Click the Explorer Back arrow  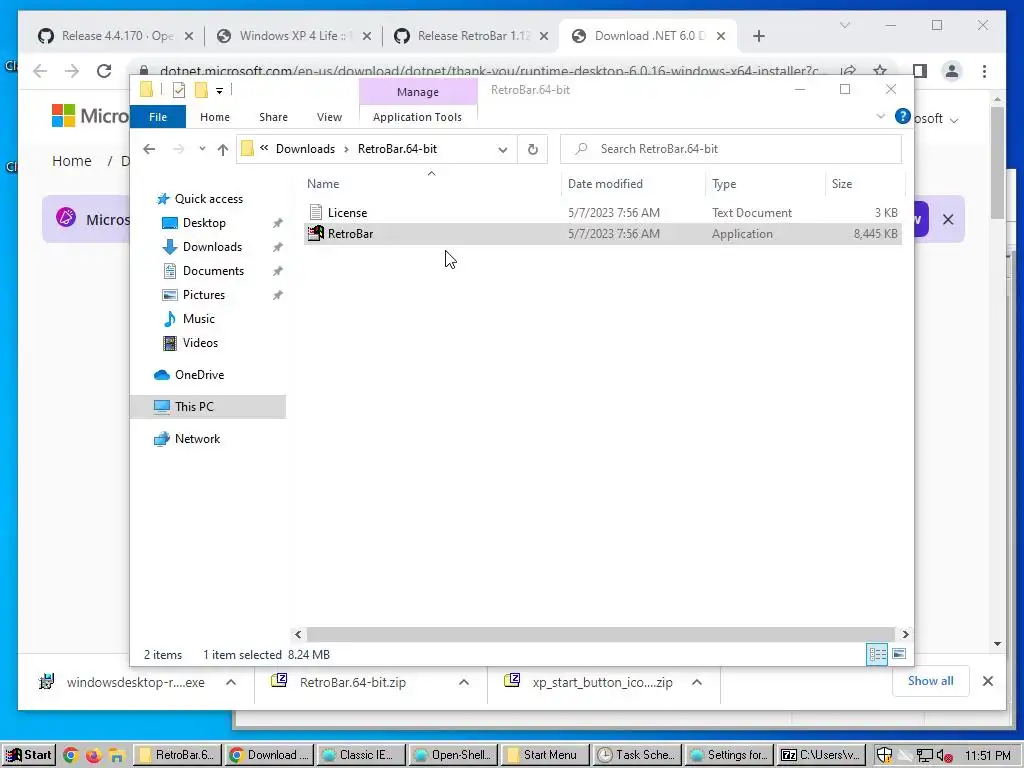(149, 149)
